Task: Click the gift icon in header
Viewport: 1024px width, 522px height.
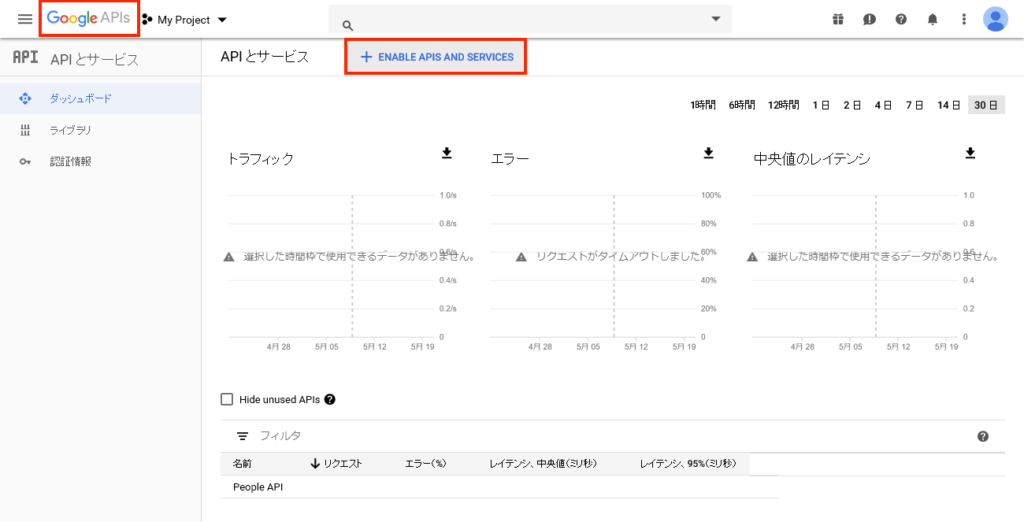Action: pyautogui.click(x=838, y=19)
